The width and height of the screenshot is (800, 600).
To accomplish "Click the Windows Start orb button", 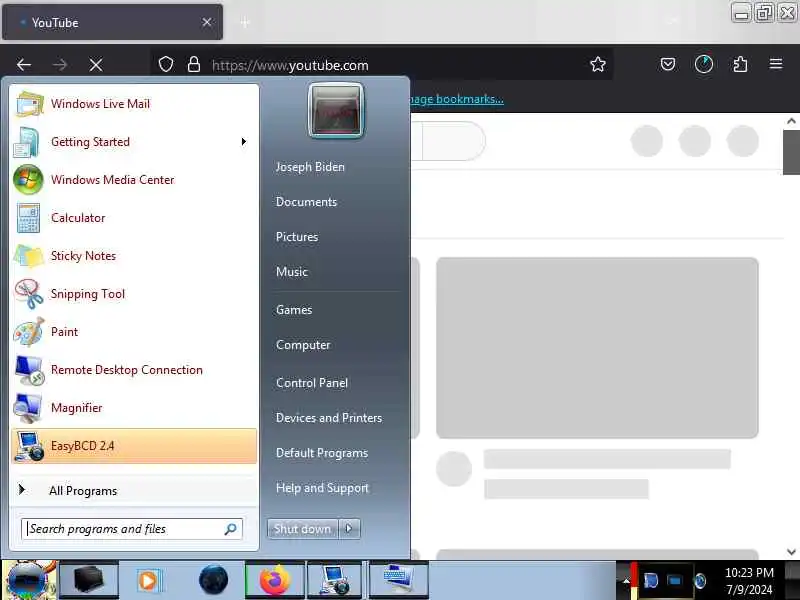I will coord(29,580).
